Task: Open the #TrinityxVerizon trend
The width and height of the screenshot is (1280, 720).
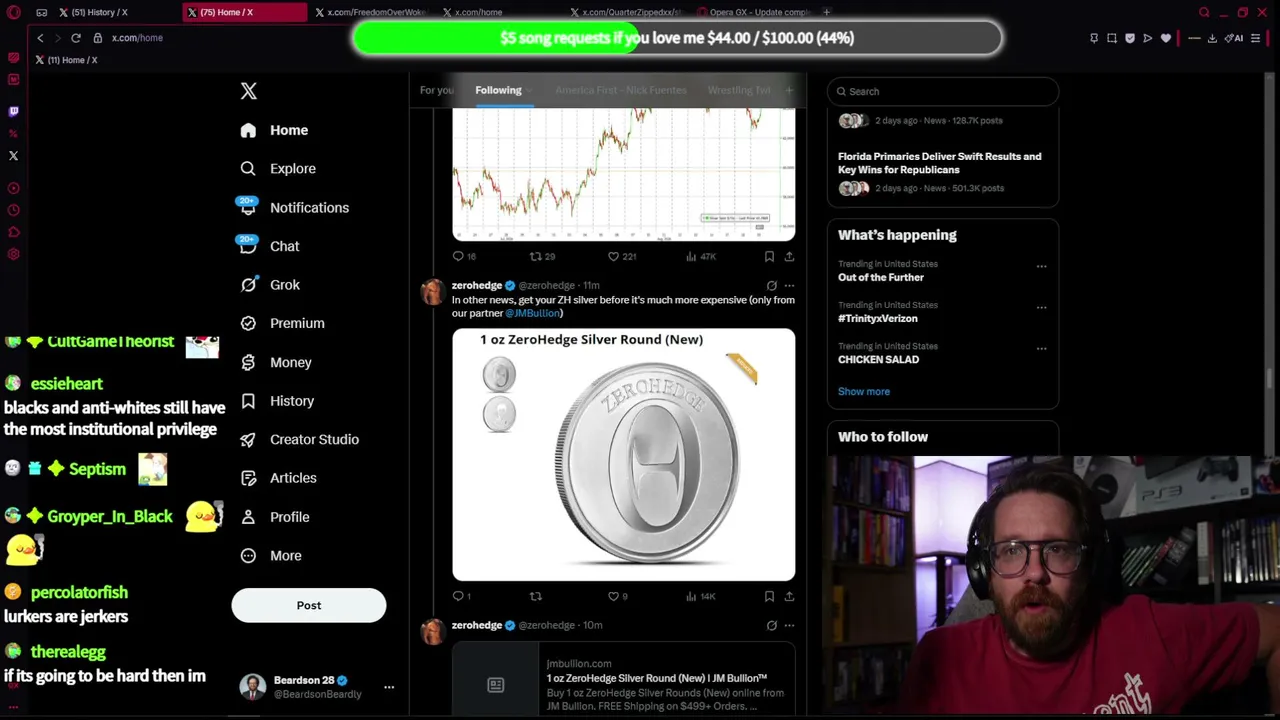Action: [x=878, y=318]
